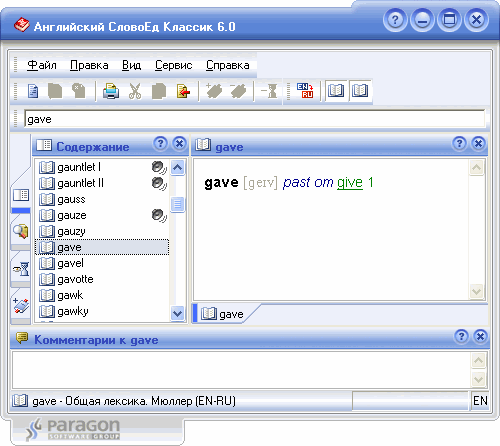Open the Файл menu
Image resolution: width=500 pixels, height=446 pixels.
(42, 65)
